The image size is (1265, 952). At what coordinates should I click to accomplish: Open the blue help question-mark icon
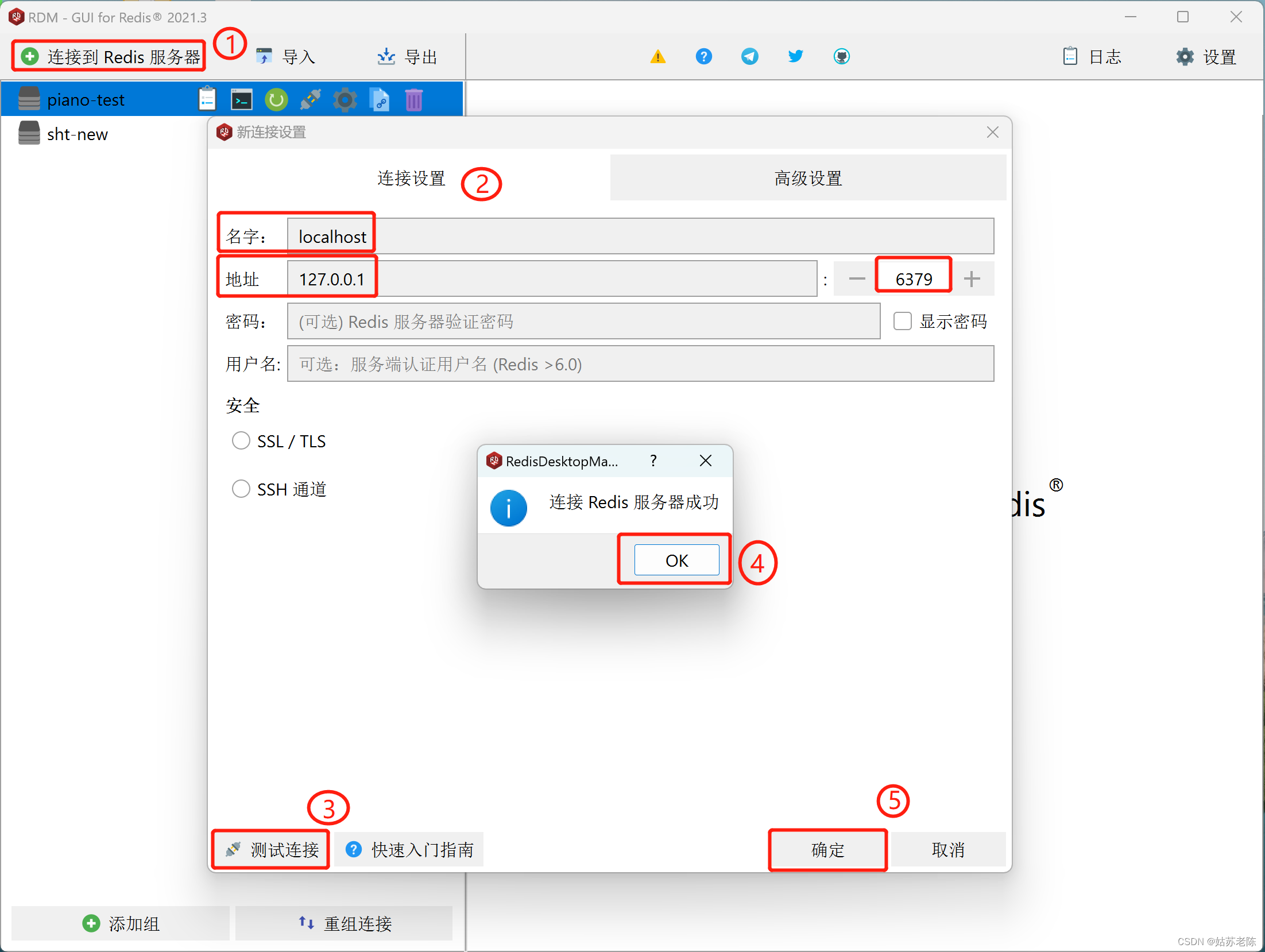tap(704, 56)
